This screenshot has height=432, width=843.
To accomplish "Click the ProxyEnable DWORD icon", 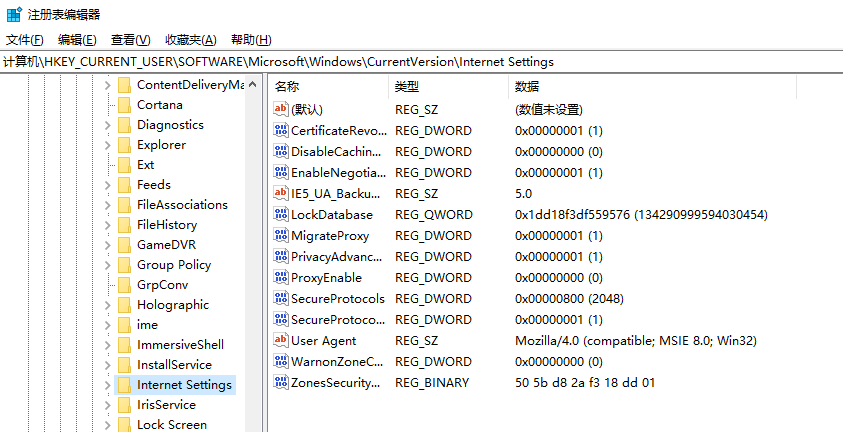I will point(281,277).
